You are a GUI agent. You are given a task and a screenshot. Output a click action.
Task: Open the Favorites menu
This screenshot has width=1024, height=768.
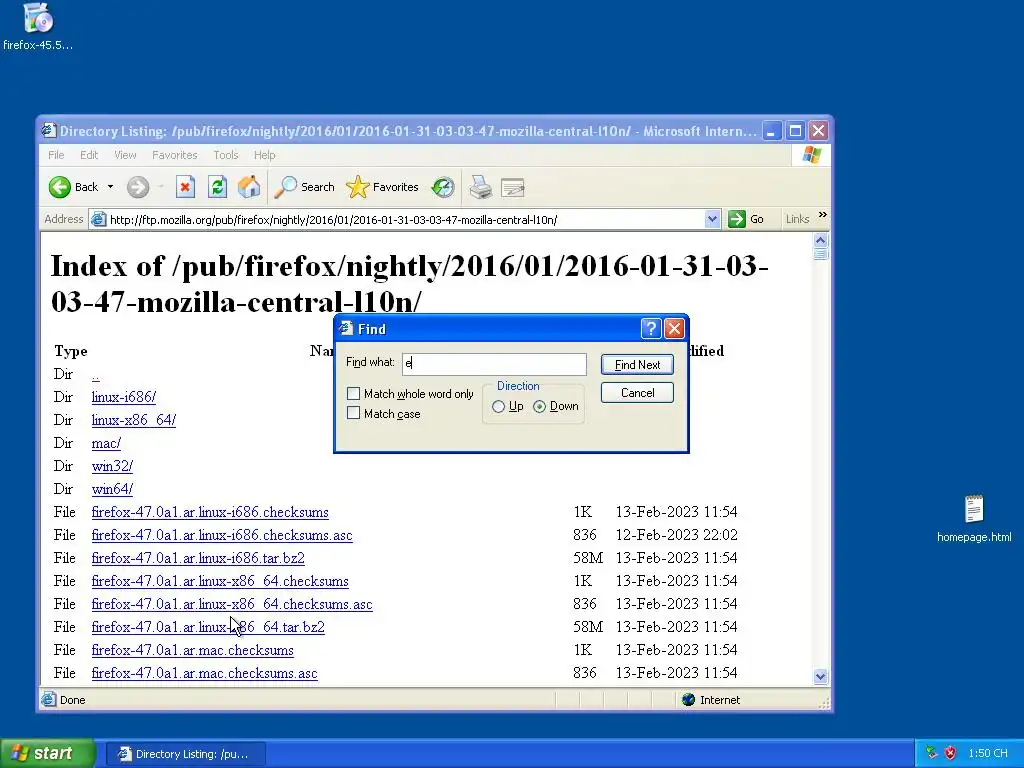point(174,155)
